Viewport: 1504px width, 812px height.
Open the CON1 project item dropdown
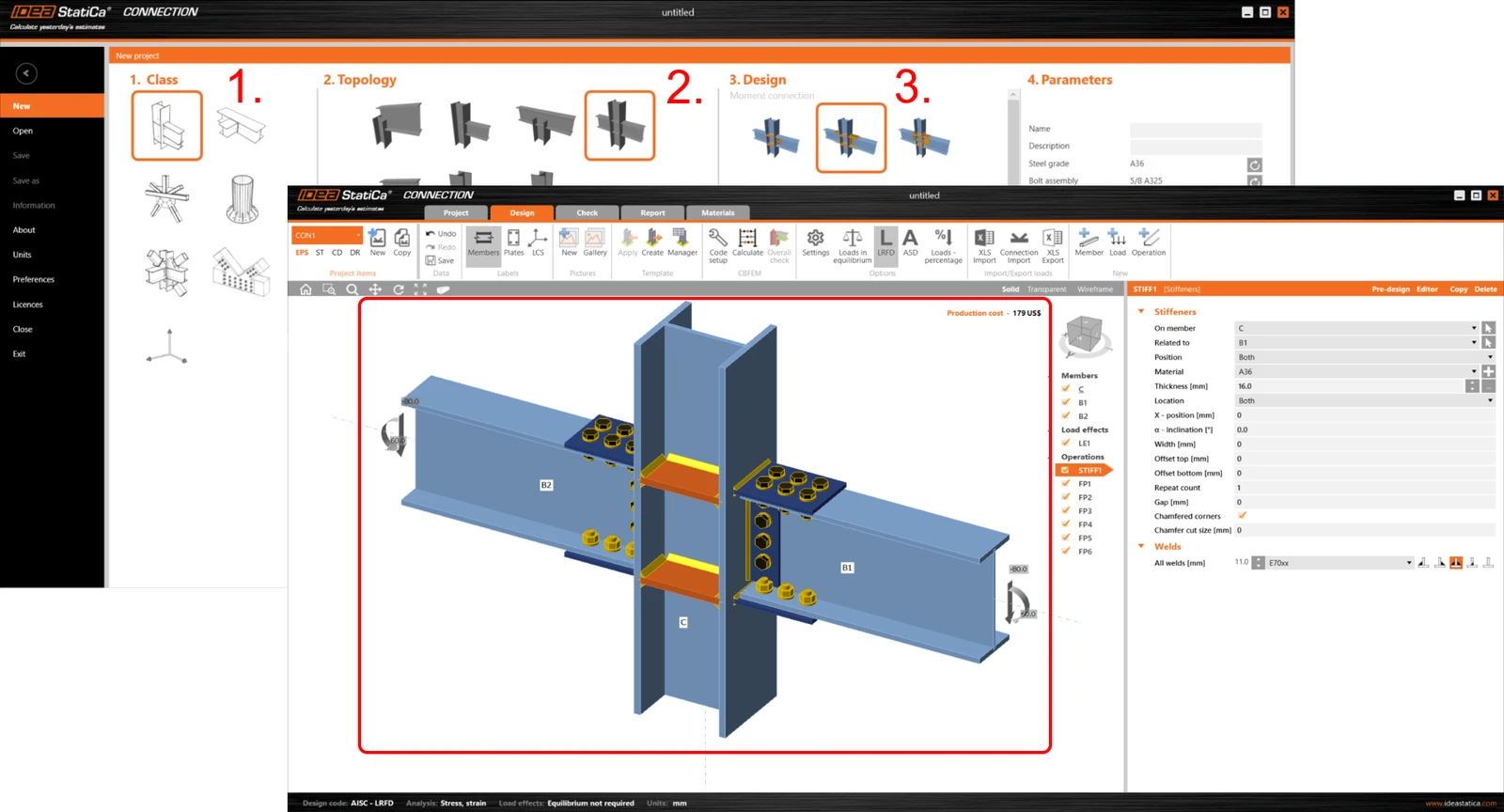coord(327,235)
